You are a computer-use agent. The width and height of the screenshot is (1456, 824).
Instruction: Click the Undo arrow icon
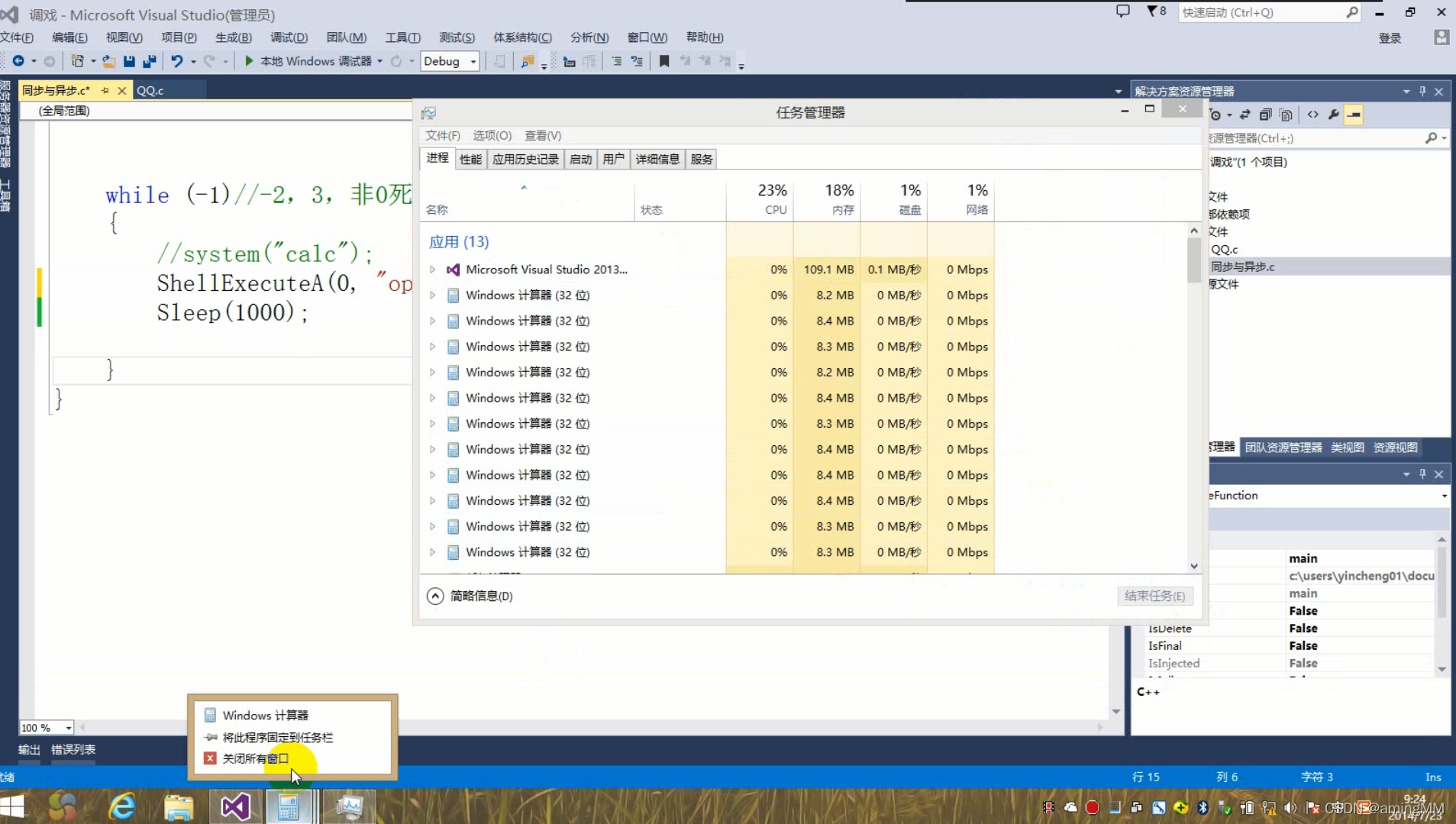pos(176,61)
